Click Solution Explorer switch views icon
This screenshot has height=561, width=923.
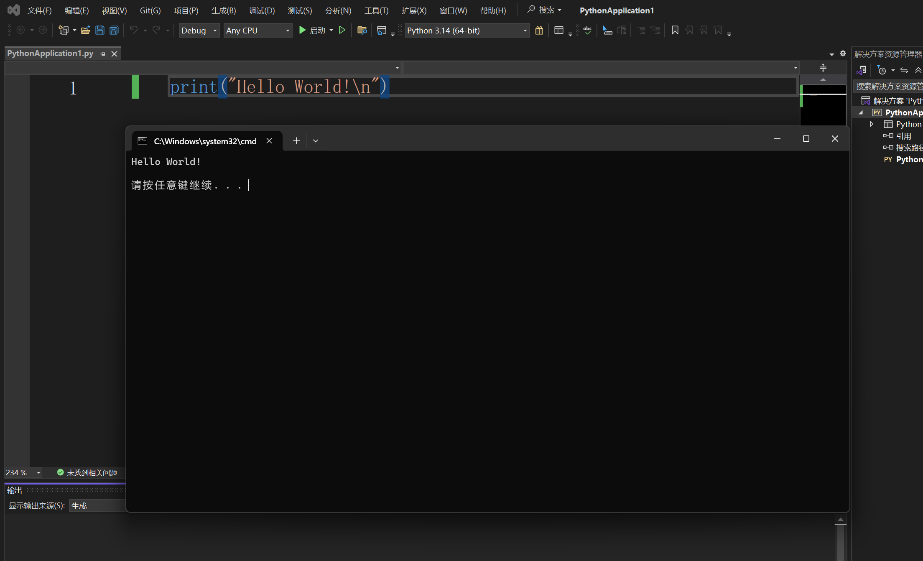[861, 70]
